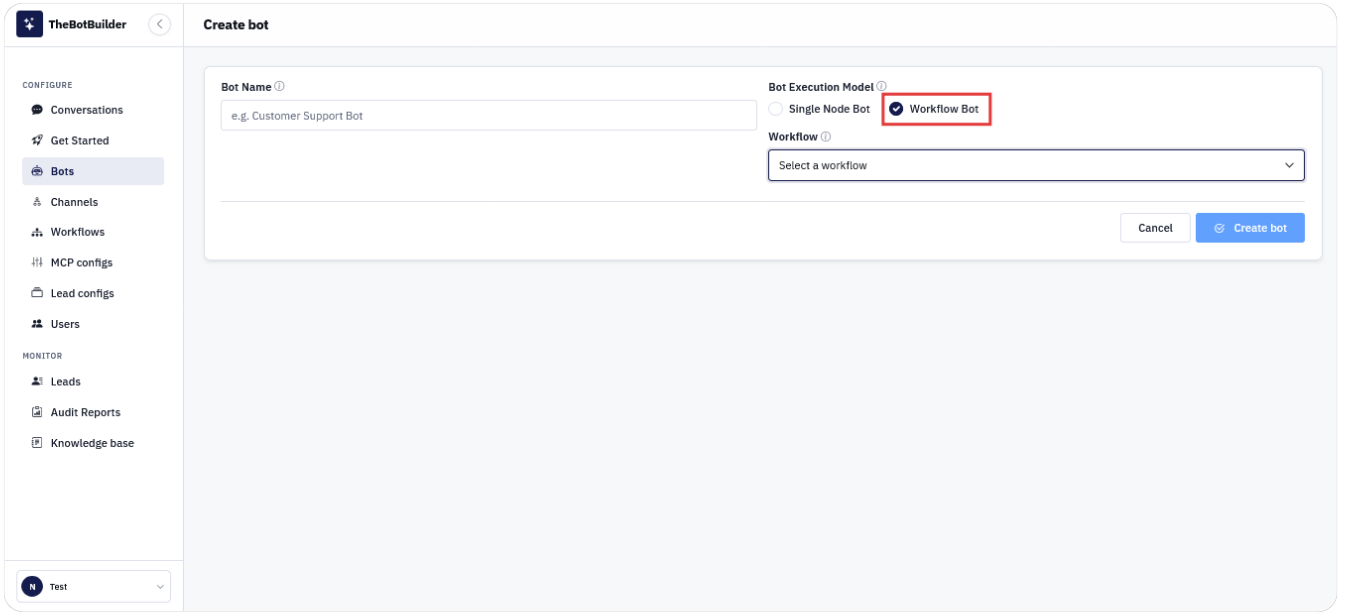Viewport: 1366px width, 615px height.
Task: Navigate to Workflows
Action: (x=93, y=232)
